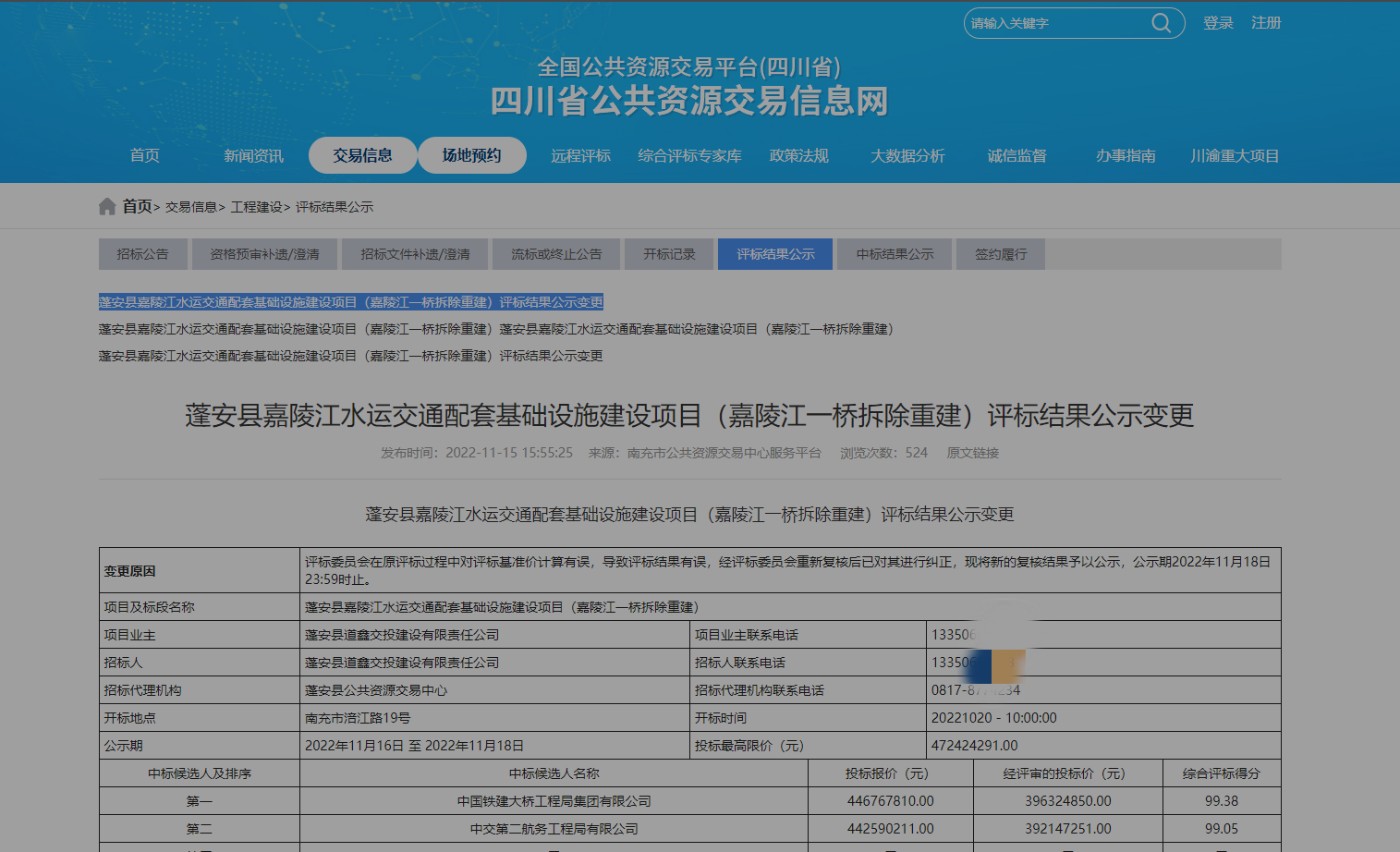This screenshot has width=1400, height=852.
Task: Go to 首页 in main navigation
Action: tap(144, 155)
